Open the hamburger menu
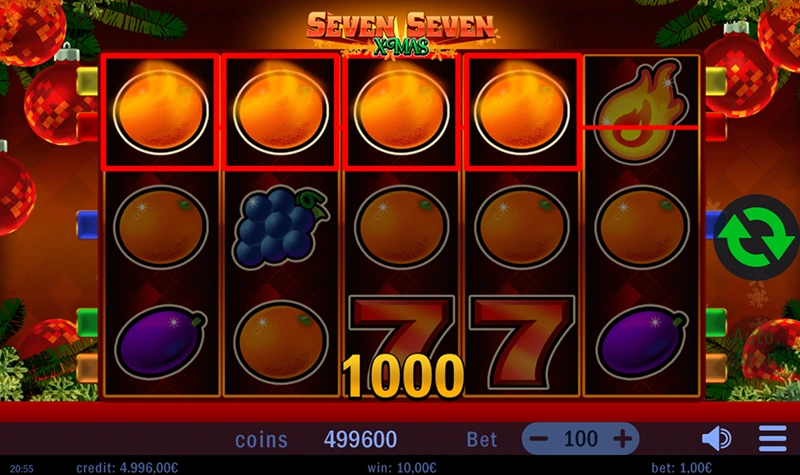Screen dimensions: 800x475 772,438
